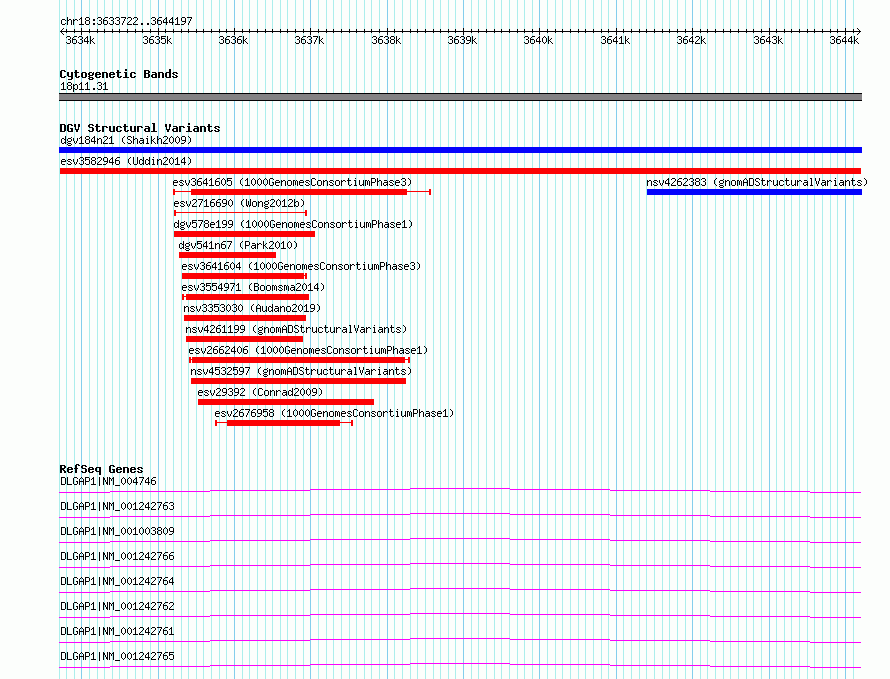Click the DGV Structural Variants track title
This screenshot has height=679, width=890.
tap(140, 128)
